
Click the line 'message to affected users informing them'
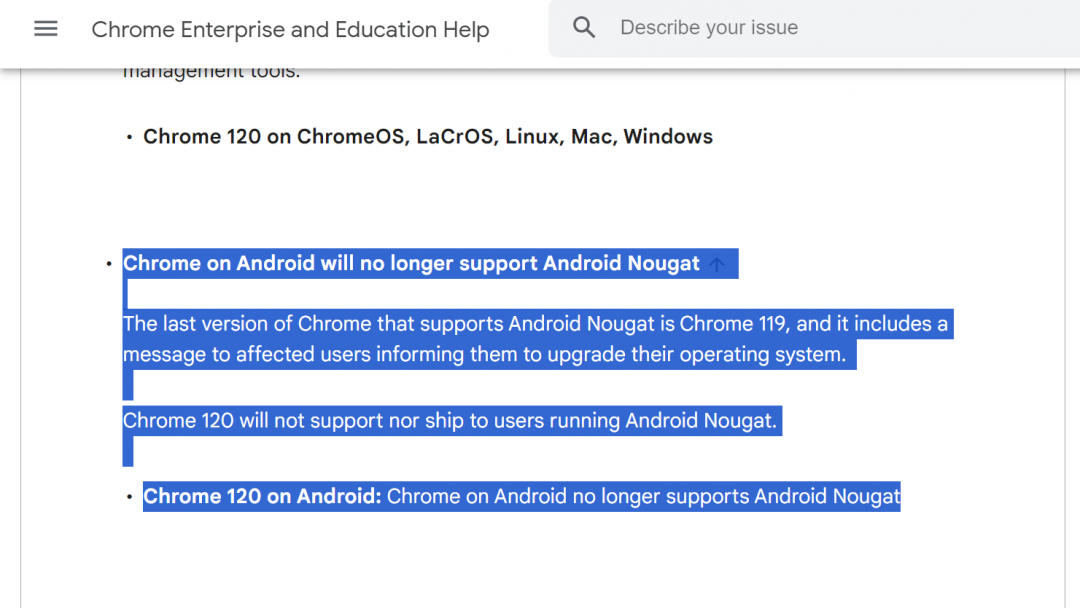coord(484,355)
